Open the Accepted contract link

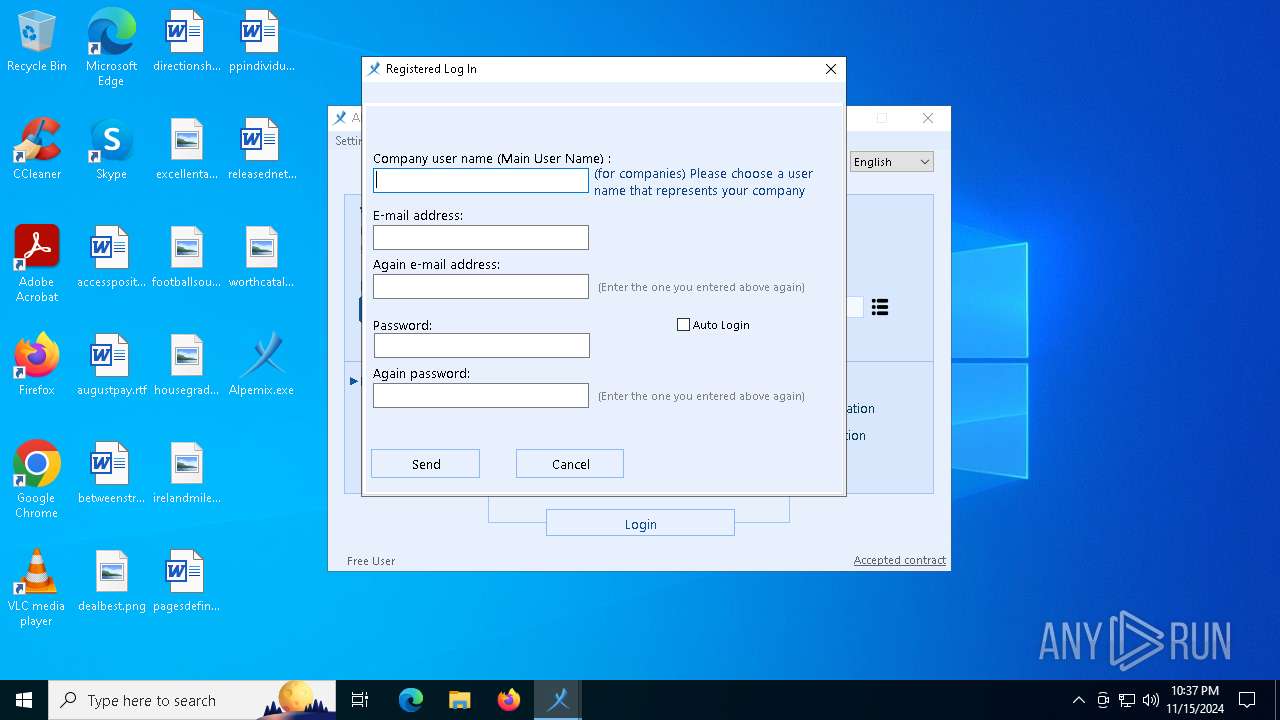pyautogui.click(x=899, y=560)
